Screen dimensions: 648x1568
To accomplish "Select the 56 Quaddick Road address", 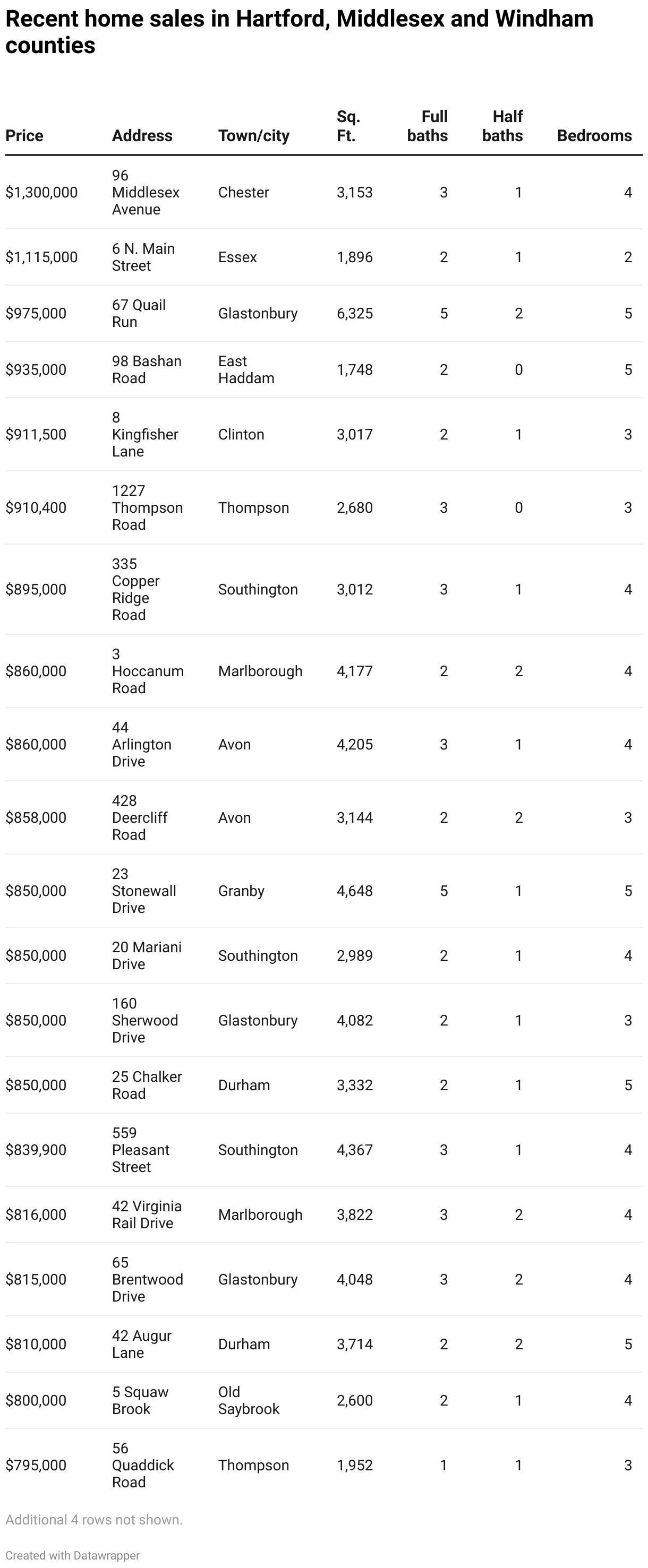I will click(x=142, y=1464).
